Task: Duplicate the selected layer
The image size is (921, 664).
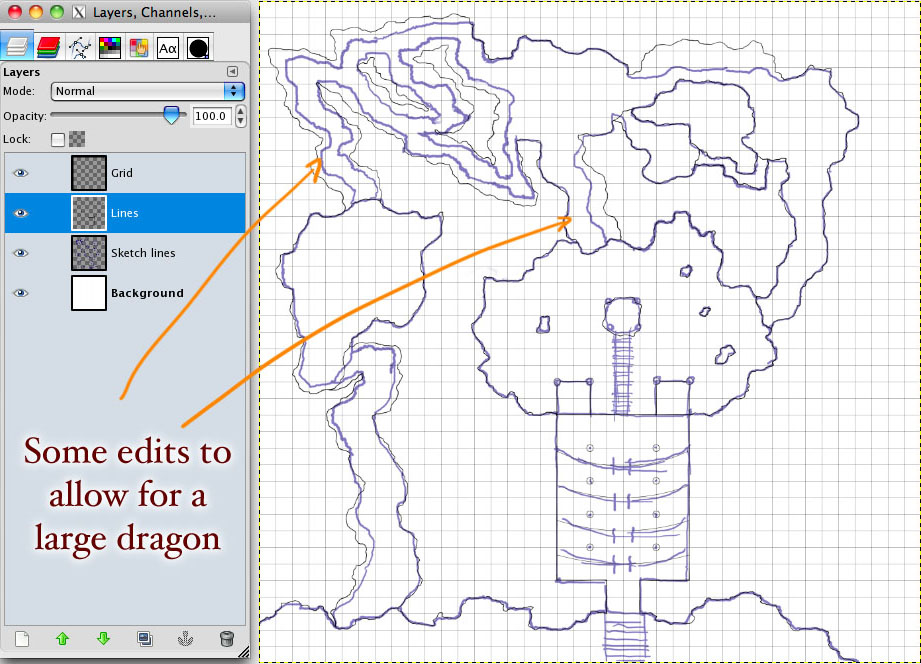Action: coord(144,638)
